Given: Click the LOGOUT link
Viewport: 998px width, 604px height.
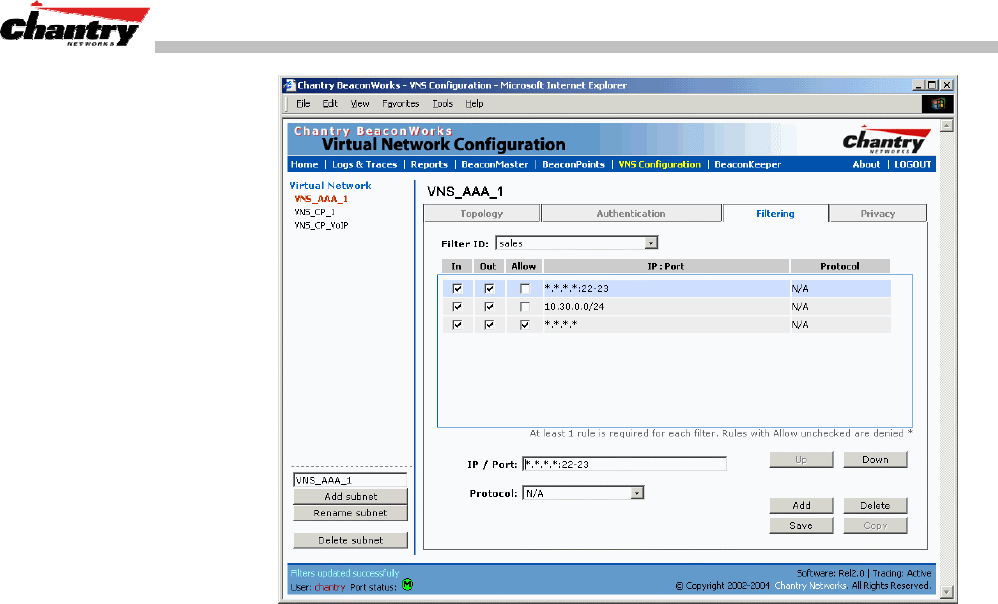Looking at the screenshot, I should 912,164.
